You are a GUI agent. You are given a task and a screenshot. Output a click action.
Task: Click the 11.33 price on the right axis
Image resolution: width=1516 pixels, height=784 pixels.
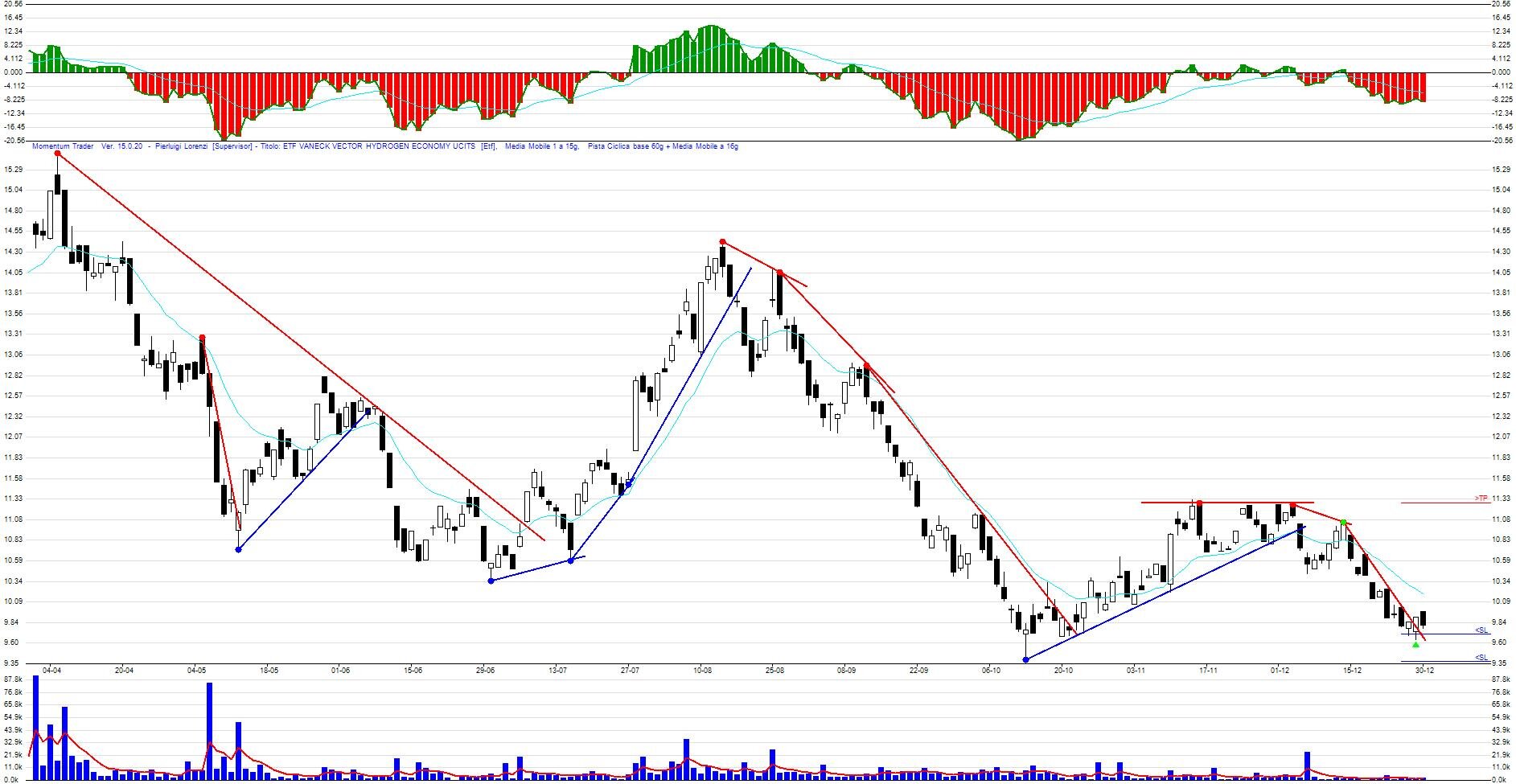click(1500, 499)
